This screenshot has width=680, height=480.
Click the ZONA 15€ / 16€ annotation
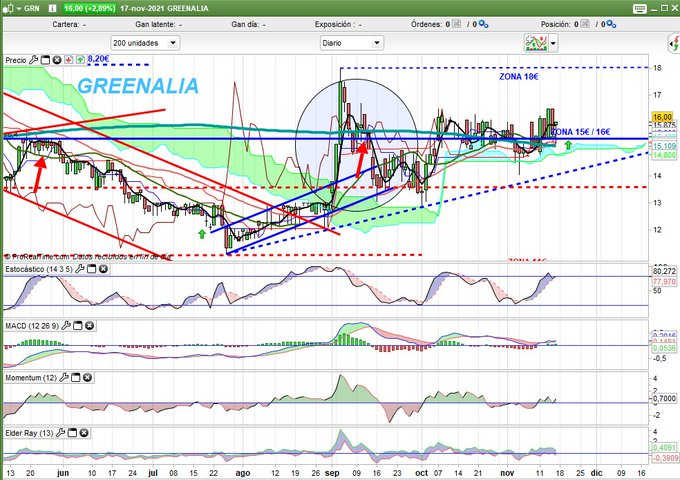click(x=581, y=131)
